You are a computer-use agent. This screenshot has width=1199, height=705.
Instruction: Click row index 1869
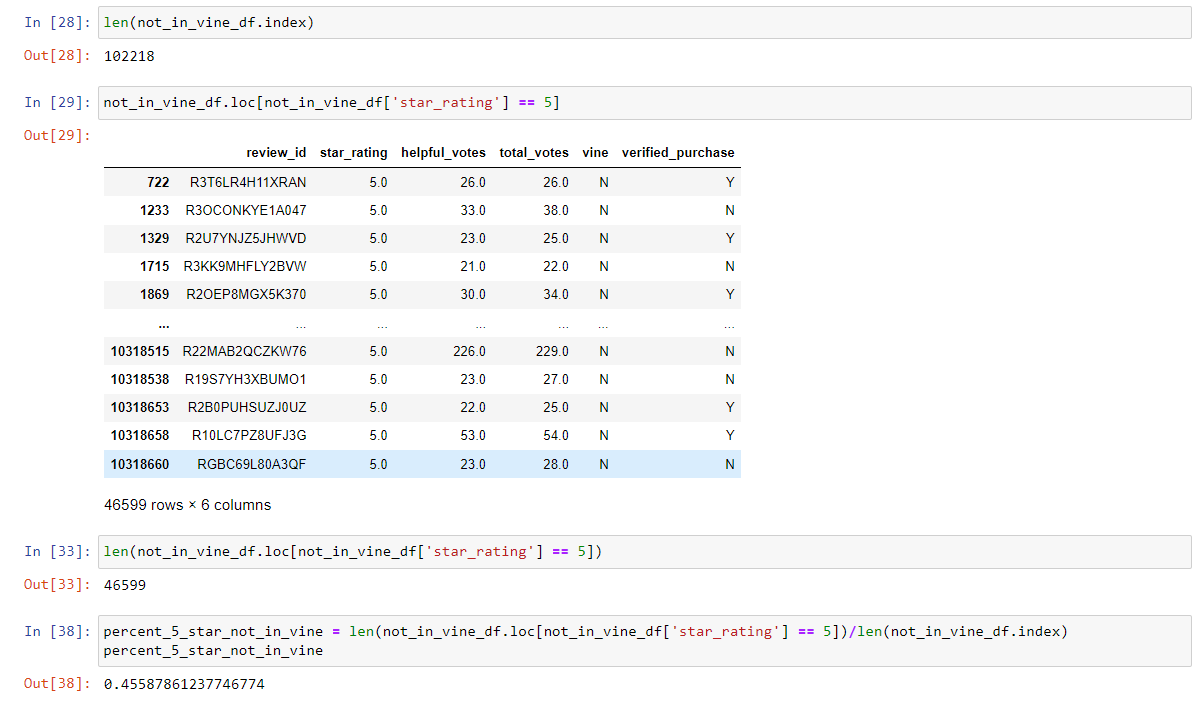point(154,294)
